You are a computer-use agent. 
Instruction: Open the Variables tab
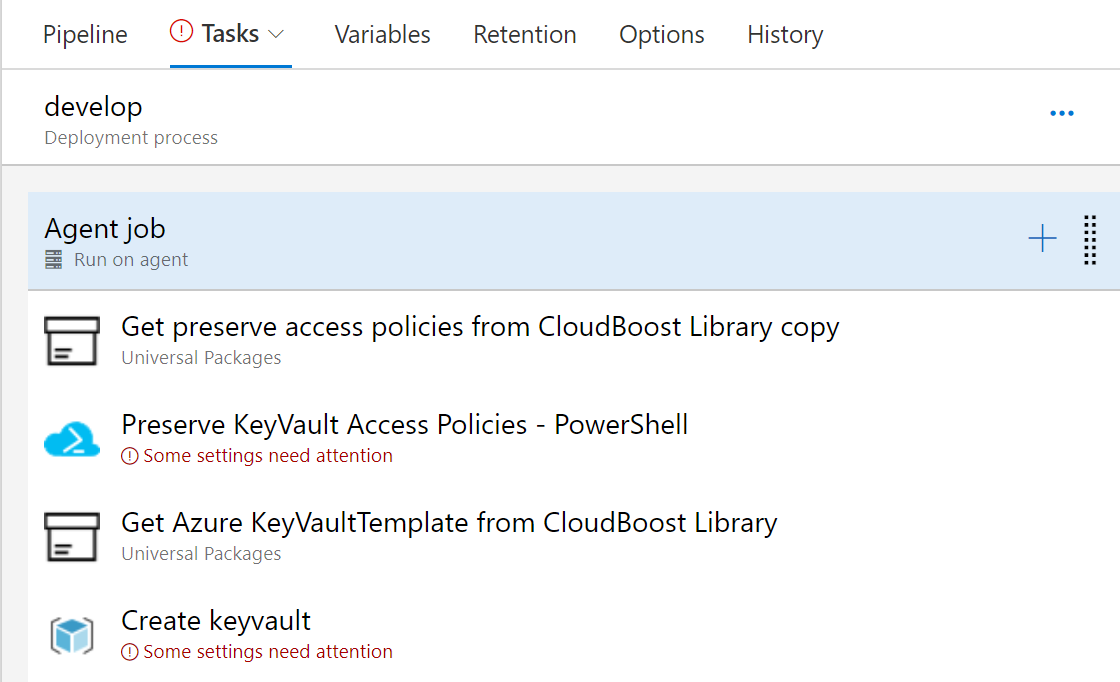[382, 35]
